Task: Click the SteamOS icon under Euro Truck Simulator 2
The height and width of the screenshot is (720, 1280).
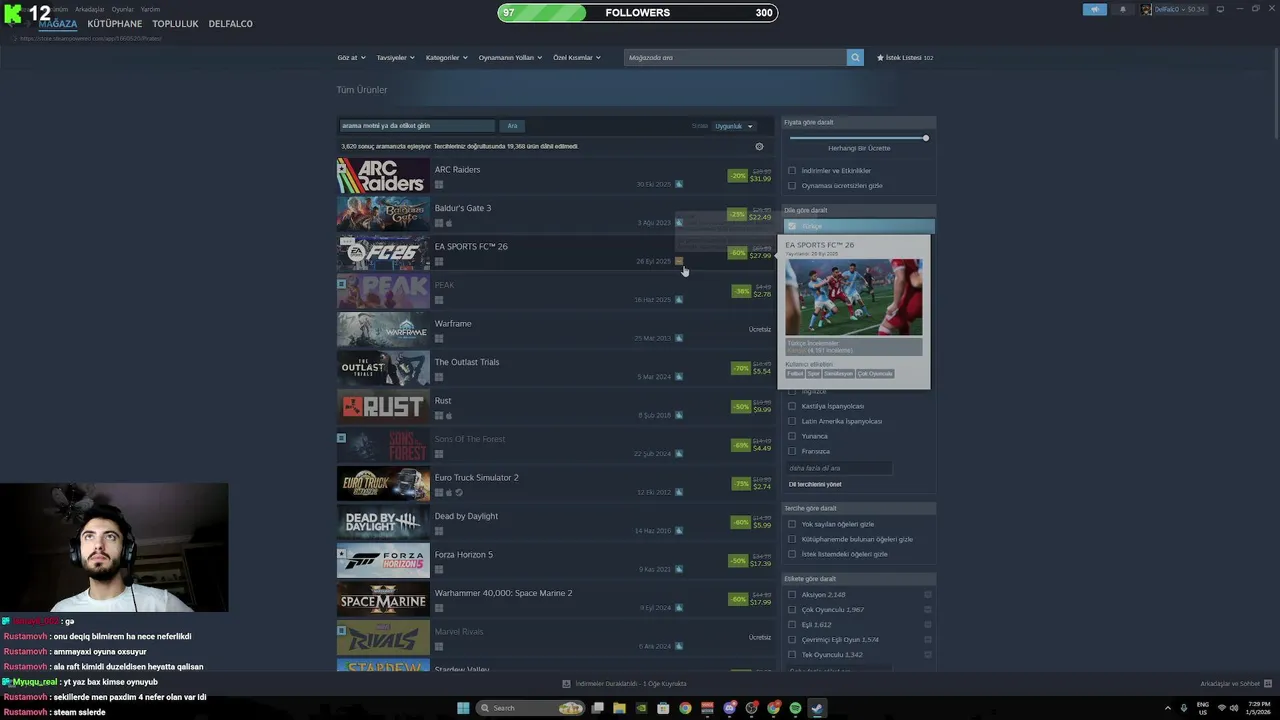Action: point(459,493)
